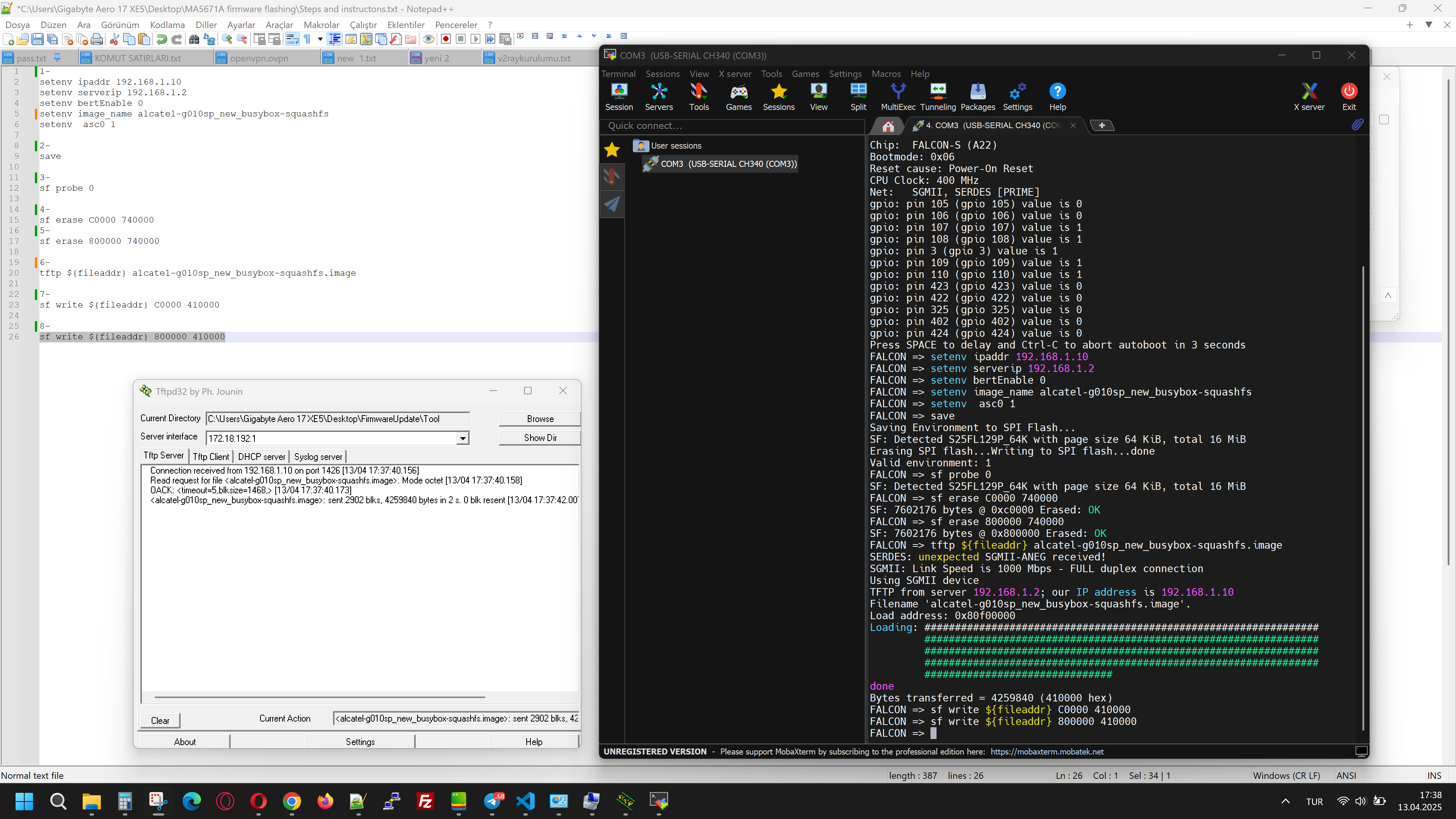The height and width of the screenshot is (819, 1456).
Task: Click the X server icon in MobaXterm
Action: pyautogui.click(x=1309, y=97)
